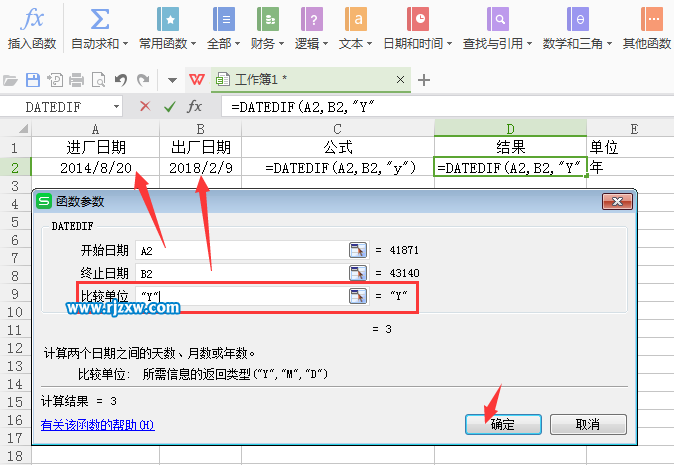Viewport: 674px width, 465px height.
Task: Click the 开始日期 input field
Action: click(243, 250)
